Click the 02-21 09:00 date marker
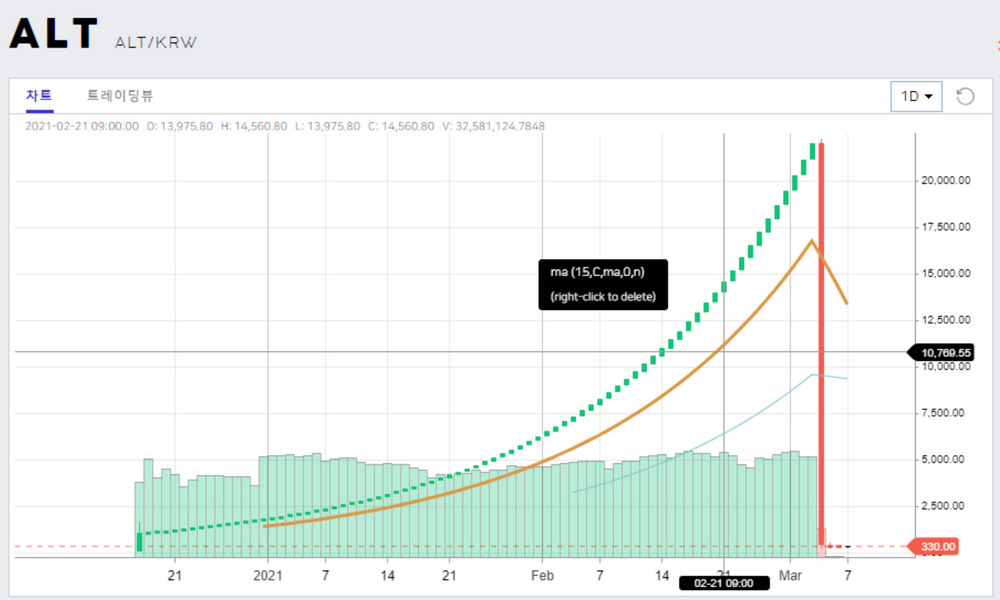The image size is (1000, 600). coord(715,583)
